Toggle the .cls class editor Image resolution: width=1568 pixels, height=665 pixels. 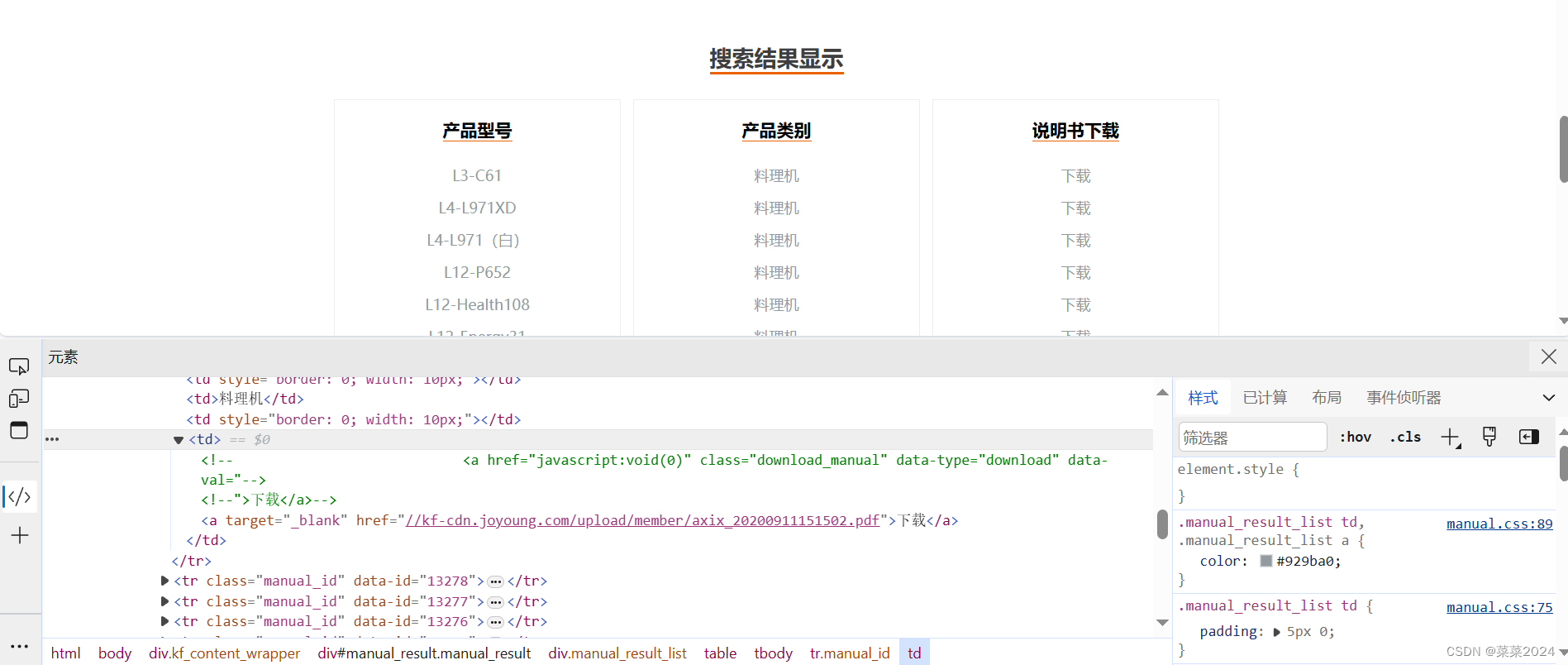click(x=1405, y=437)
